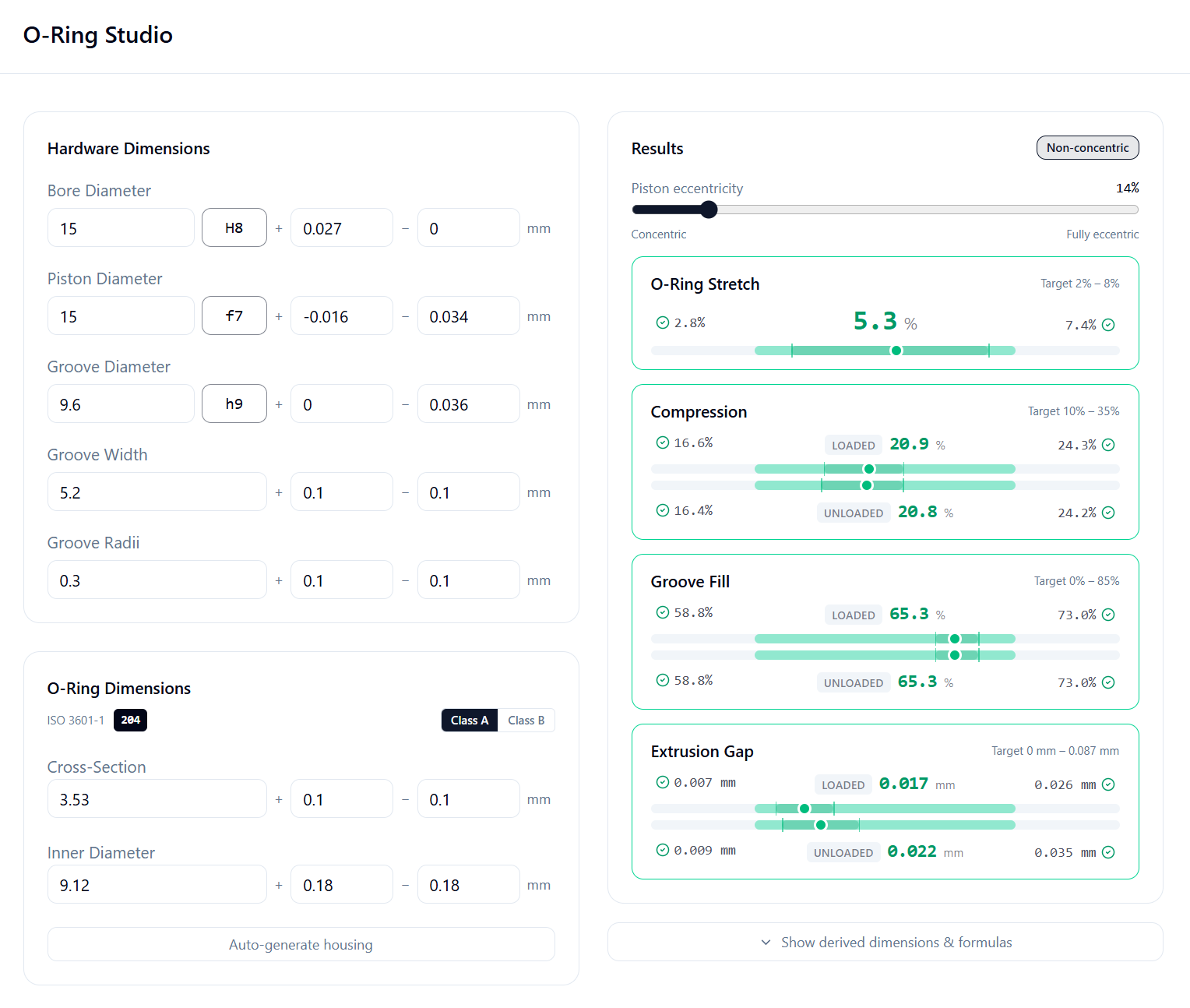The width and height of the screenshot is (1190, 1008).
Task: Click check icon beside loaded groove fill 73.0%
Action: 1108,615
